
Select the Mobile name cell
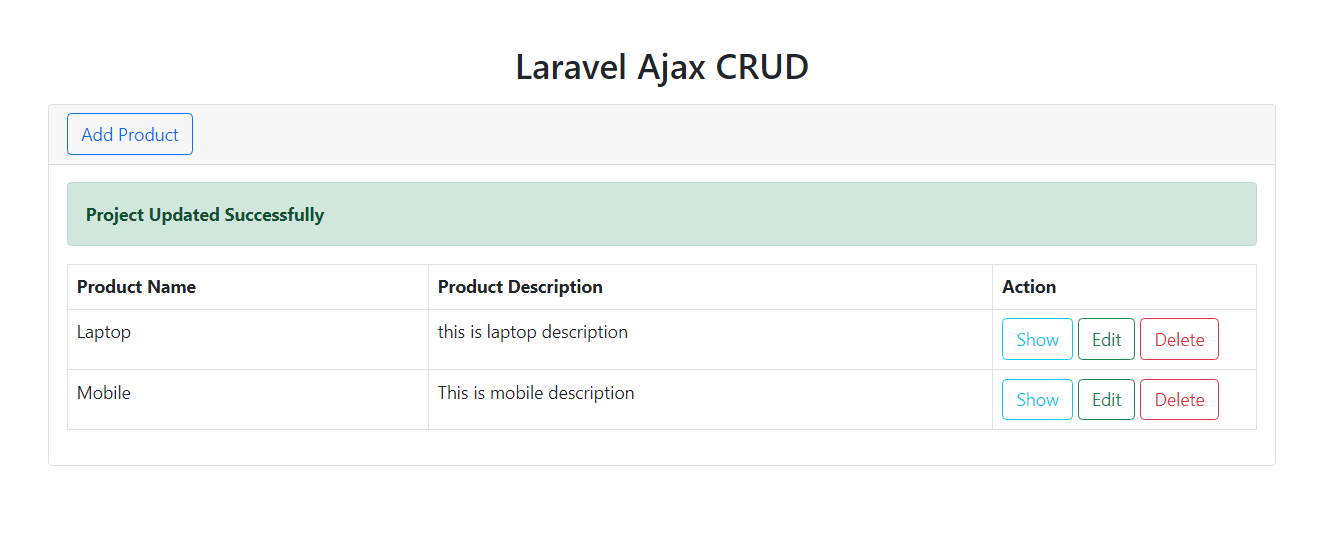(104, 393)
